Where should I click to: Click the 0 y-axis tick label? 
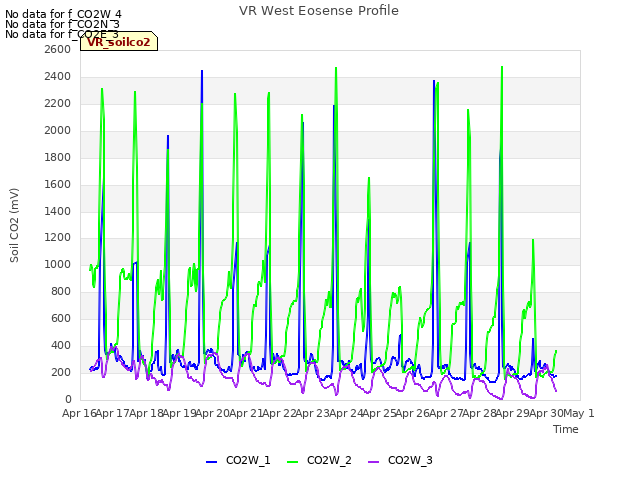[x=68, y=399]
